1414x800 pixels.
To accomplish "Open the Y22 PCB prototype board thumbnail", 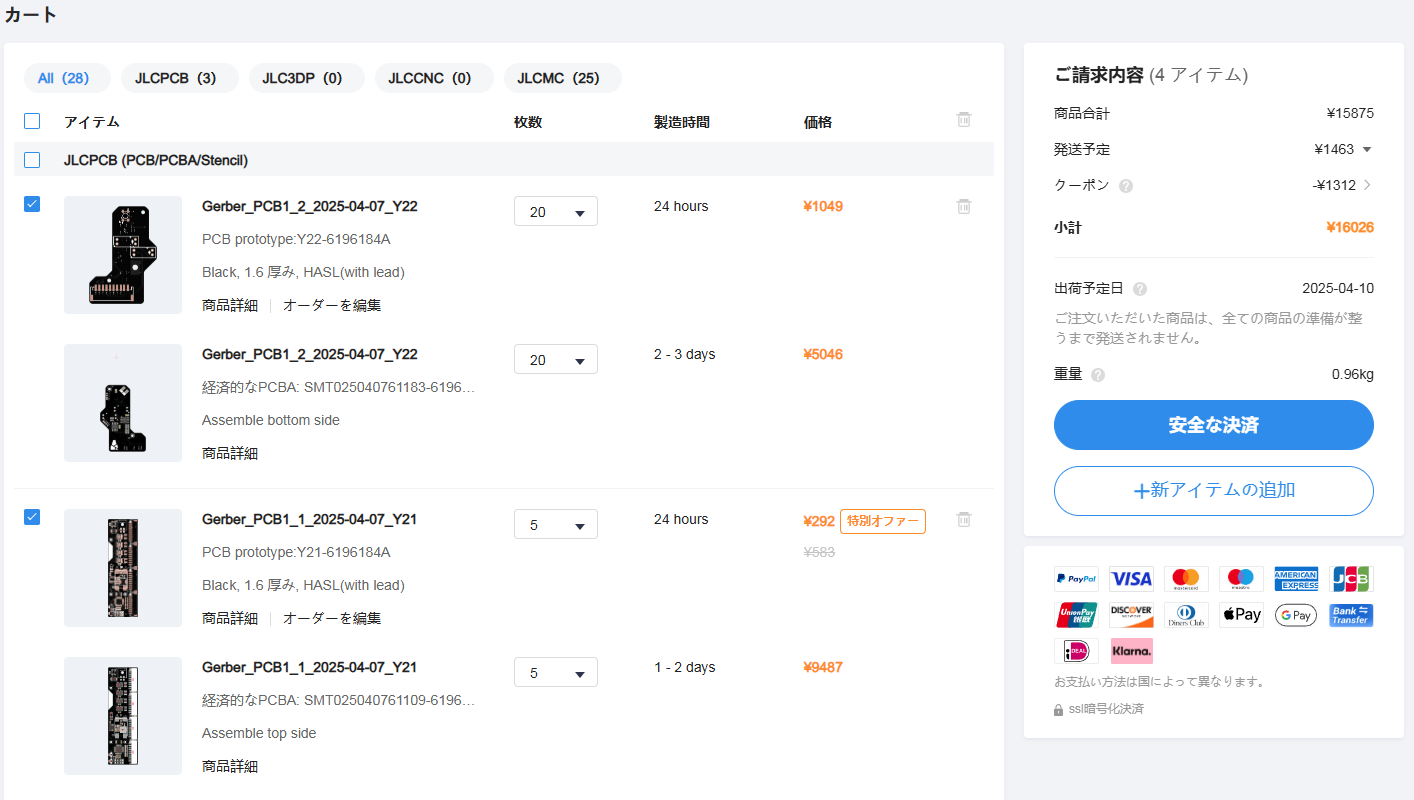I will pyautogui.click(x=123, y=255).
